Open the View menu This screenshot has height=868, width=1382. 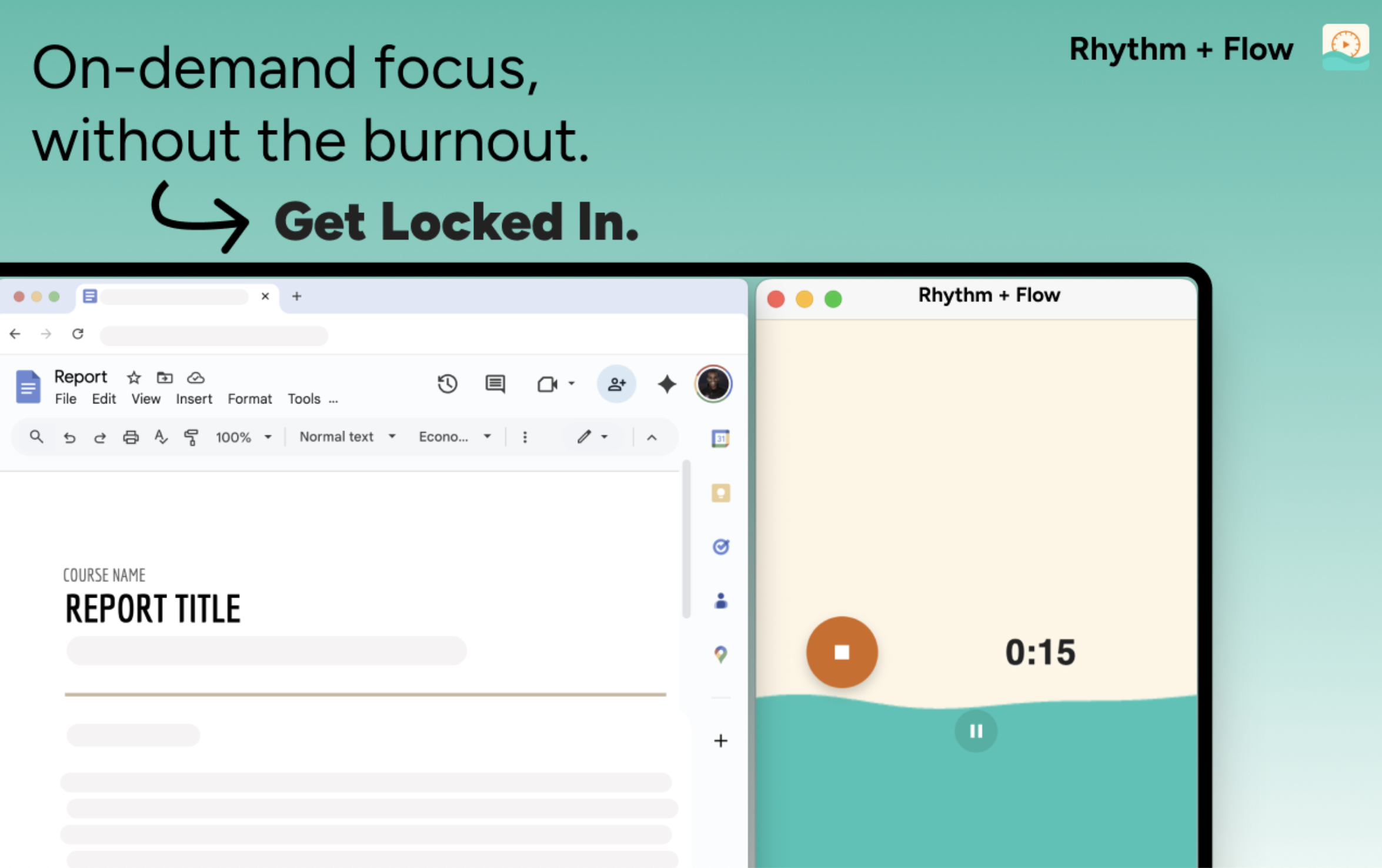pyautogui.click(x=146, y=399)
